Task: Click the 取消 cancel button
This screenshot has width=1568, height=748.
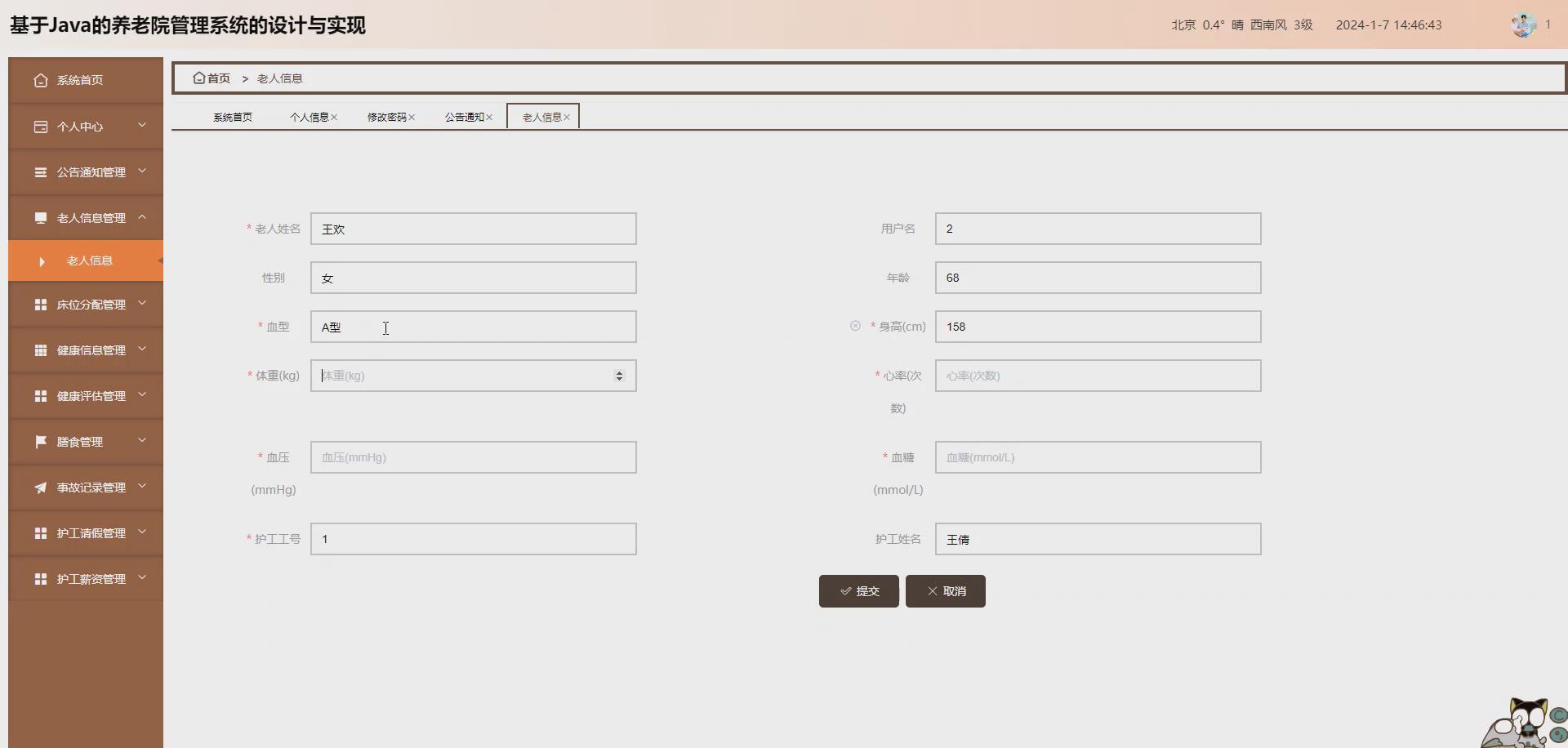Action: tap(946, 591)
